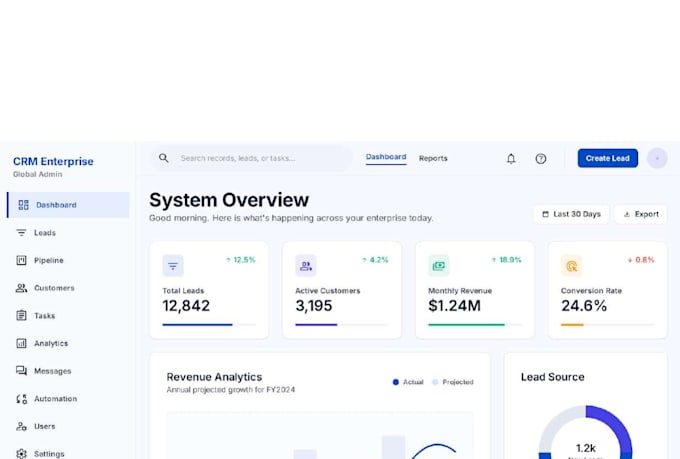The height and width of the screenshot is (459, 680).
Task: Click the Total Leads card icon
Action: (x=173, y=266)
